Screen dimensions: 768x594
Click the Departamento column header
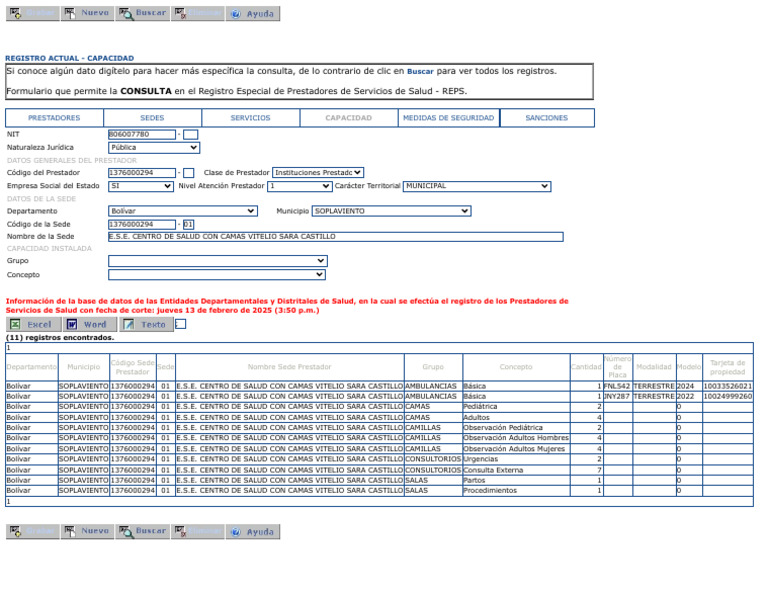point(32,367)
